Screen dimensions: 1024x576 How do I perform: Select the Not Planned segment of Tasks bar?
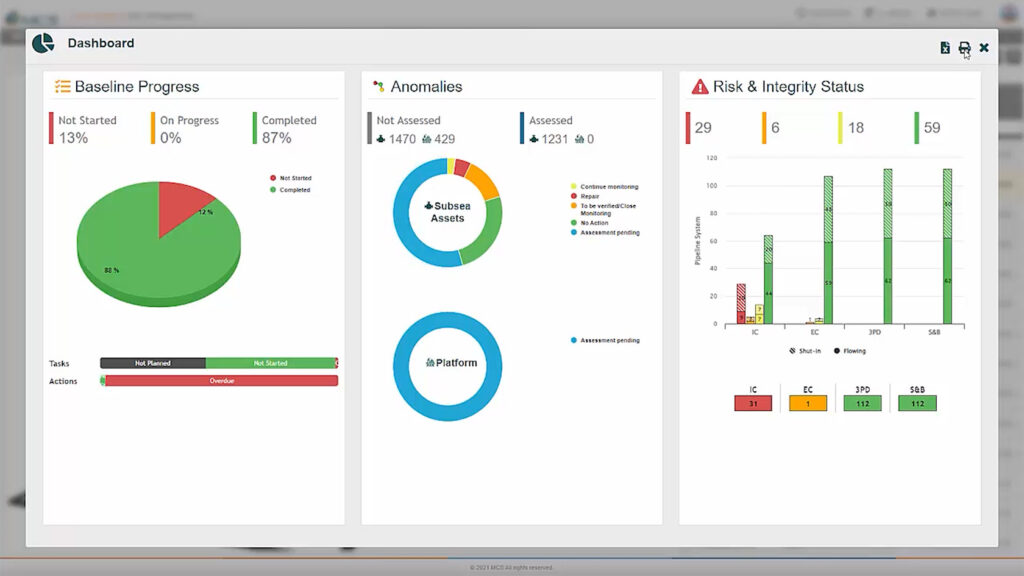153,363
